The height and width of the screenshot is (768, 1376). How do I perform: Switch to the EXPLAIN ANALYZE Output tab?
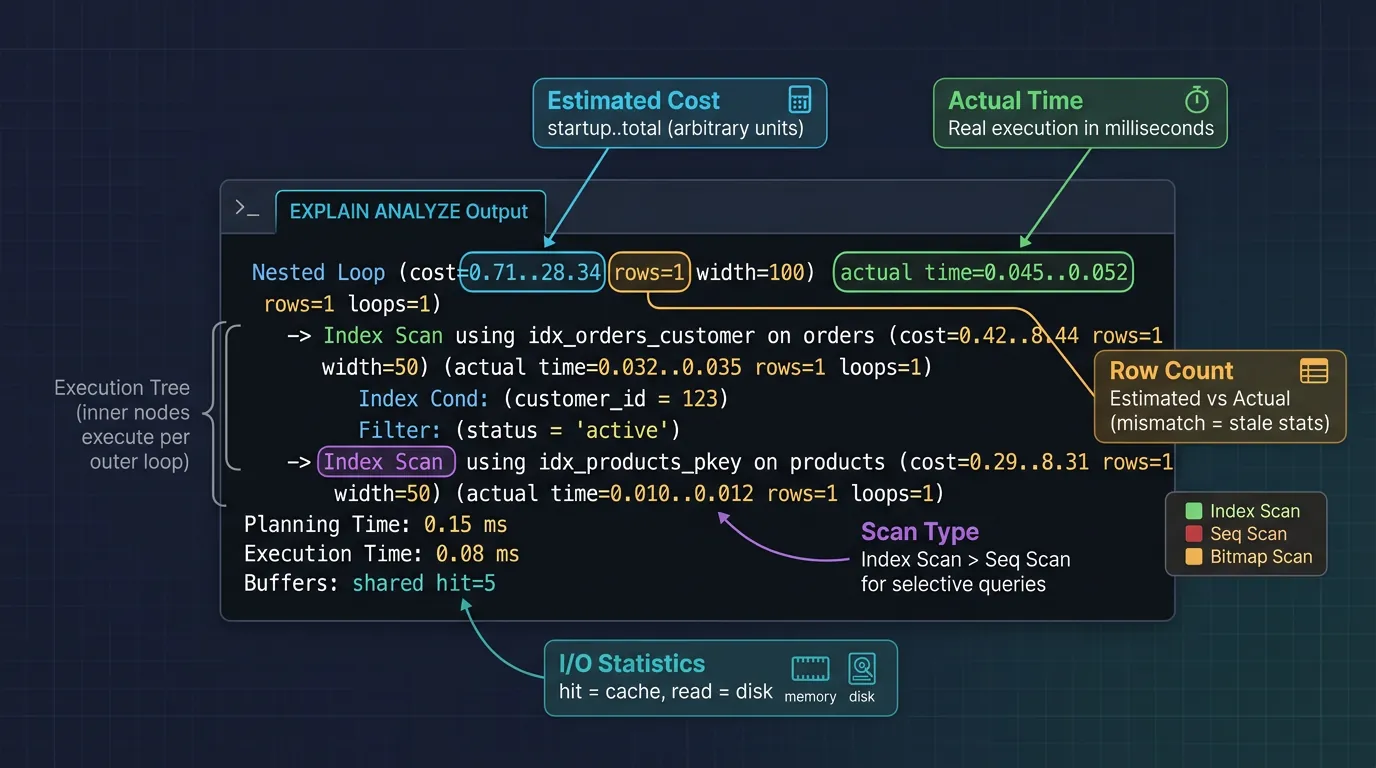(409, 211)
